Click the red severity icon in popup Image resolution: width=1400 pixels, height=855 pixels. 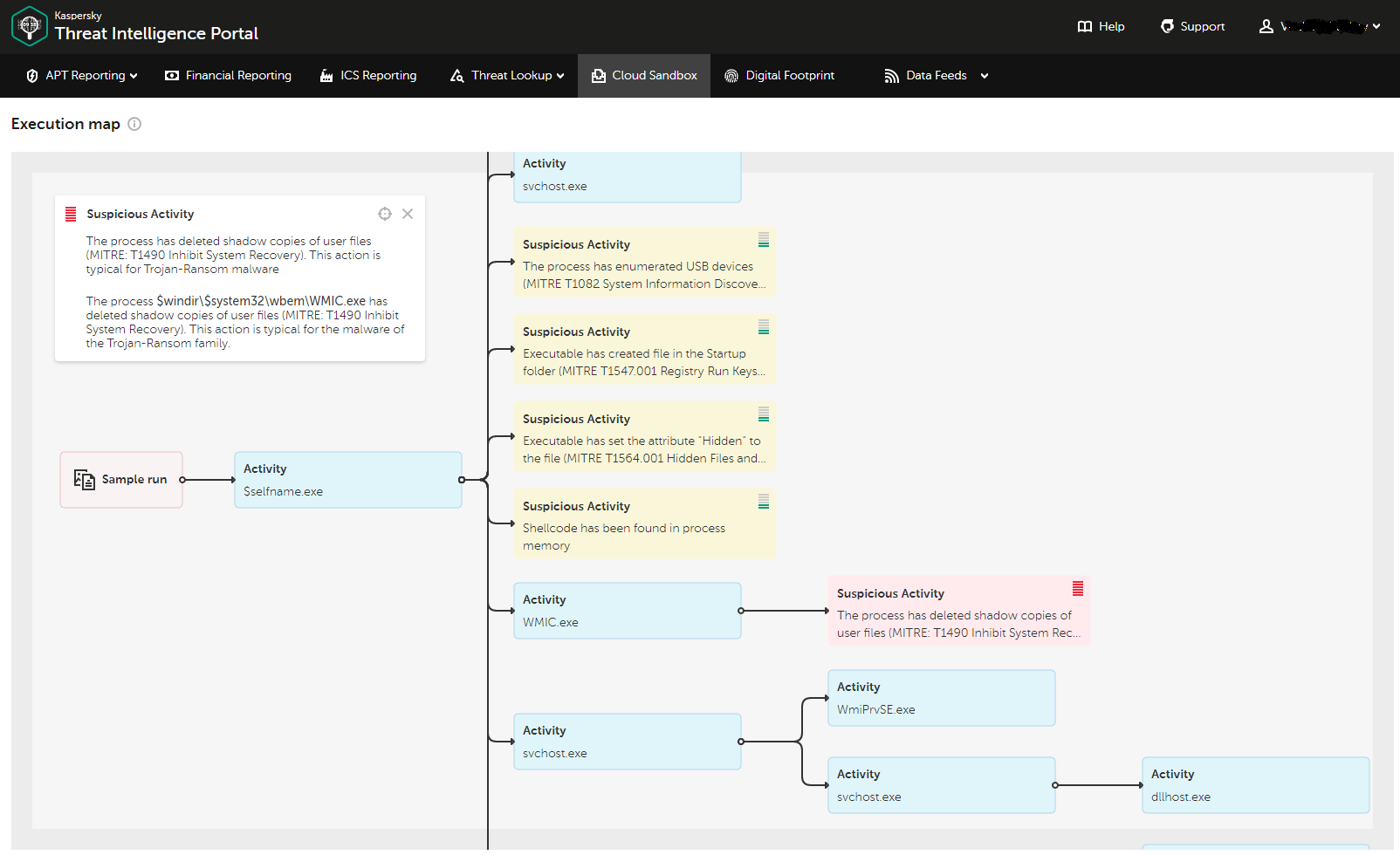pyautogui.click(x=71, y=214)
